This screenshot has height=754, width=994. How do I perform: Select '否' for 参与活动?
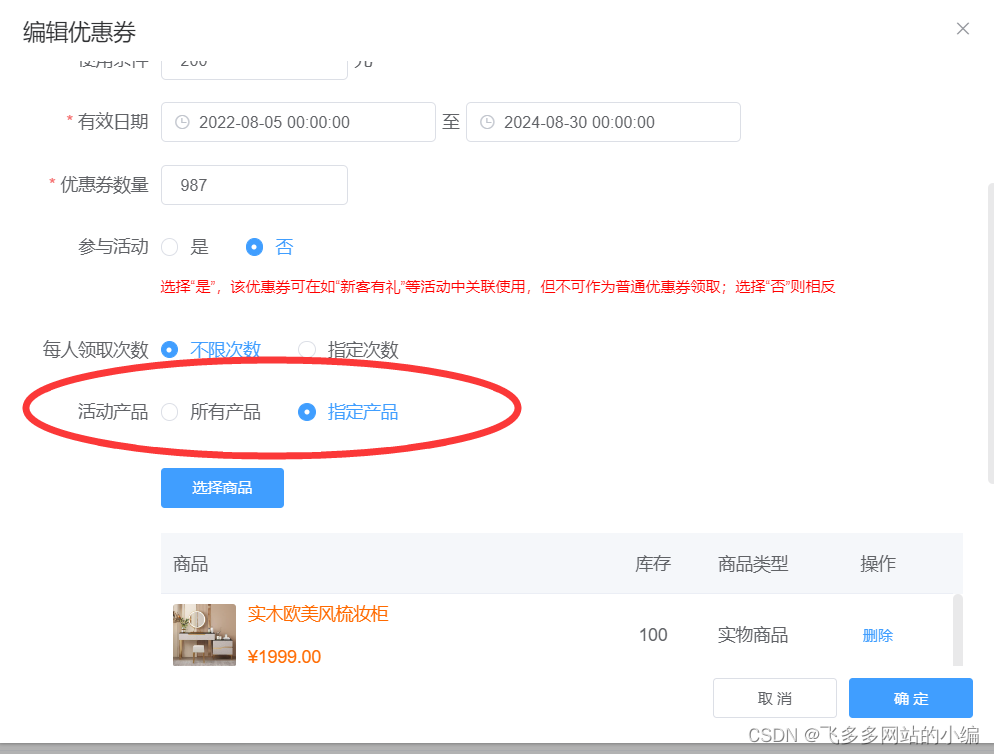(269, 247)
